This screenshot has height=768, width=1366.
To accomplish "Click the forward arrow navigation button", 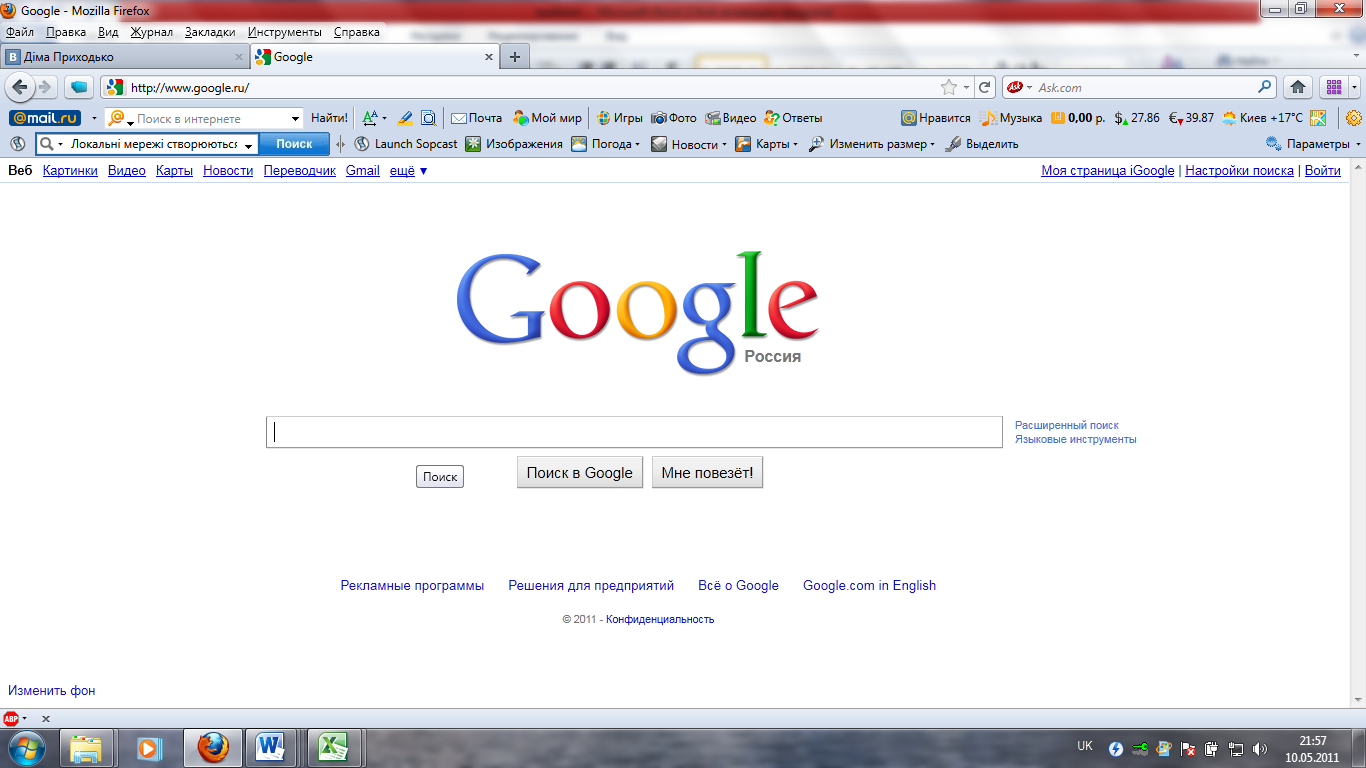I will [x=44, y=87].
